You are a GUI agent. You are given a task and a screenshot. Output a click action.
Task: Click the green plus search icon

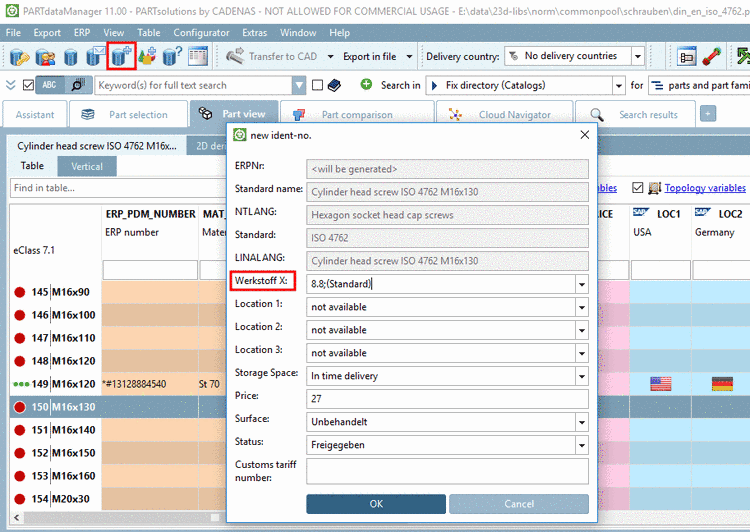[x=366, y=85]
